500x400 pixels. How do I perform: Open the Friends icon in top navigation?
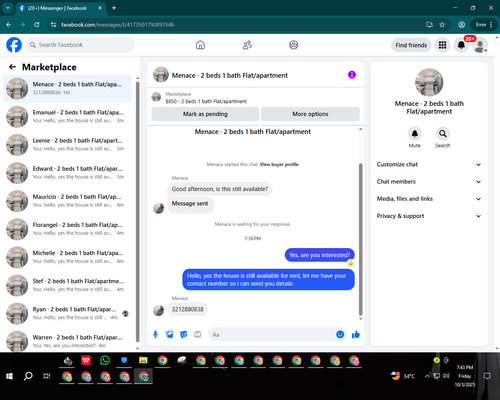point(247,45)
